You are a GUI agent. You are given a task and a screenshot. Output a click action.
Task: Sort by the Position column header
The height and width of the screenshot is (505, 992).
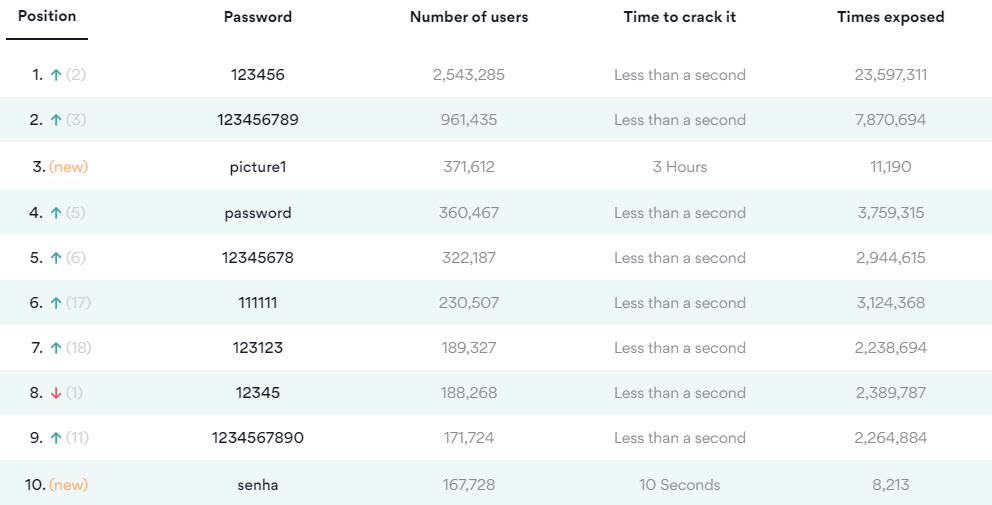[x=47, y=16]
